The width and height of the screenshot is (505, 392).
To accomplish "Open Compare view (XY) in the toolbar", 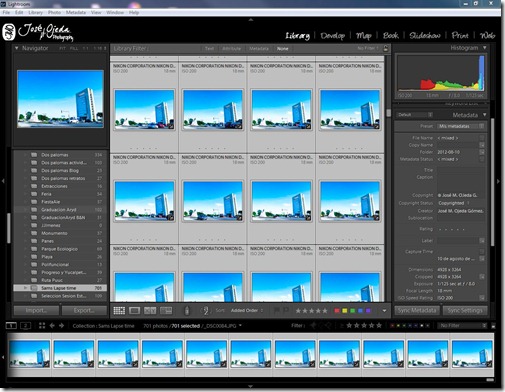I will tap(150, 311).
